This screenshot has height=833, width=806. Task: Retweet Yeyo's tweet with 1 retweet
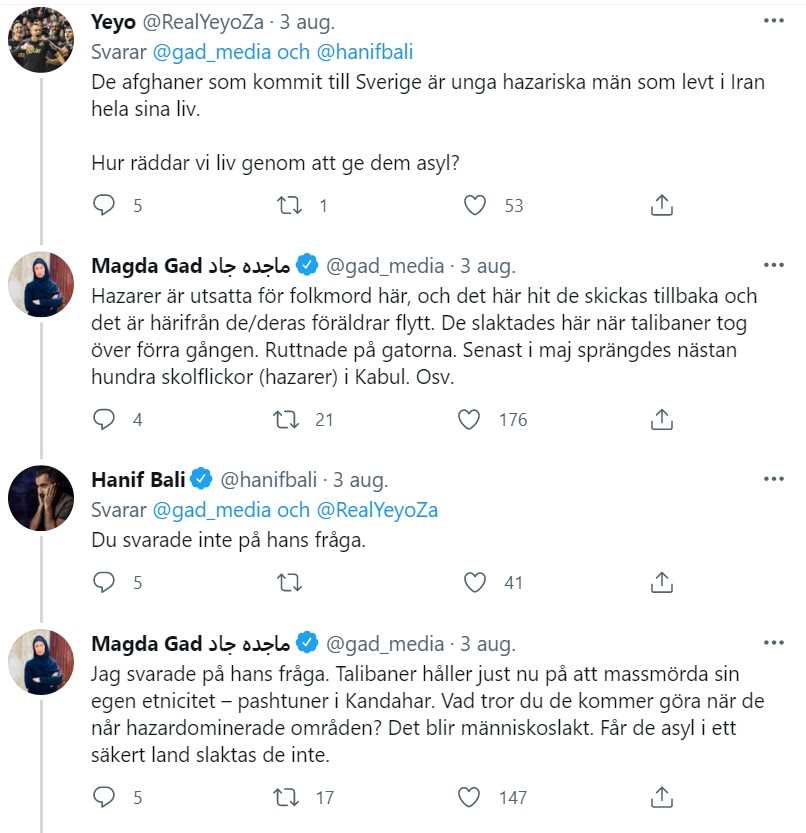(288, 205)
